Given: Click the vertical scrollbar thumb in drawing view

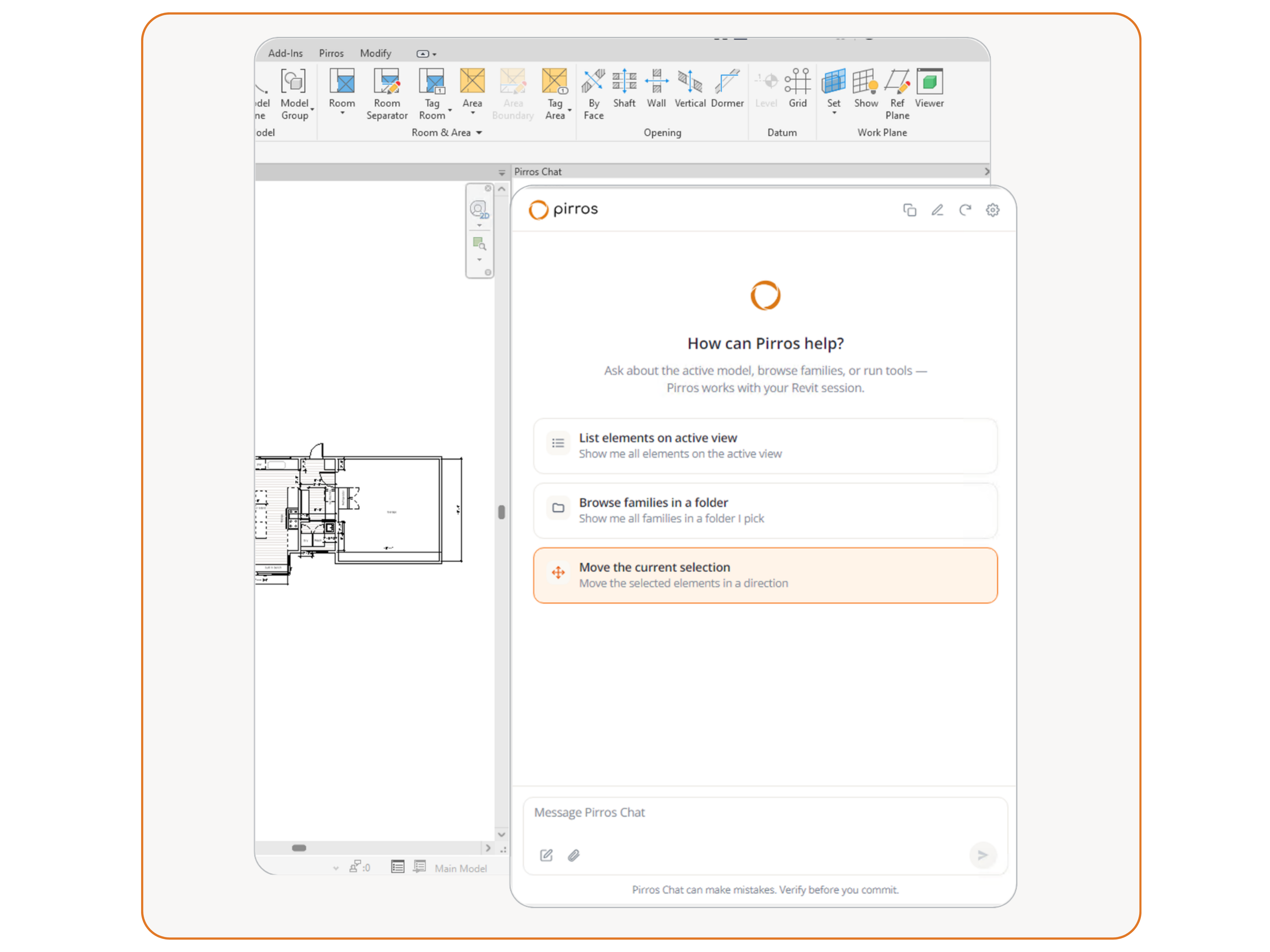Looking at the screenshot, I should pyautogui.click(x=501, y=512).
